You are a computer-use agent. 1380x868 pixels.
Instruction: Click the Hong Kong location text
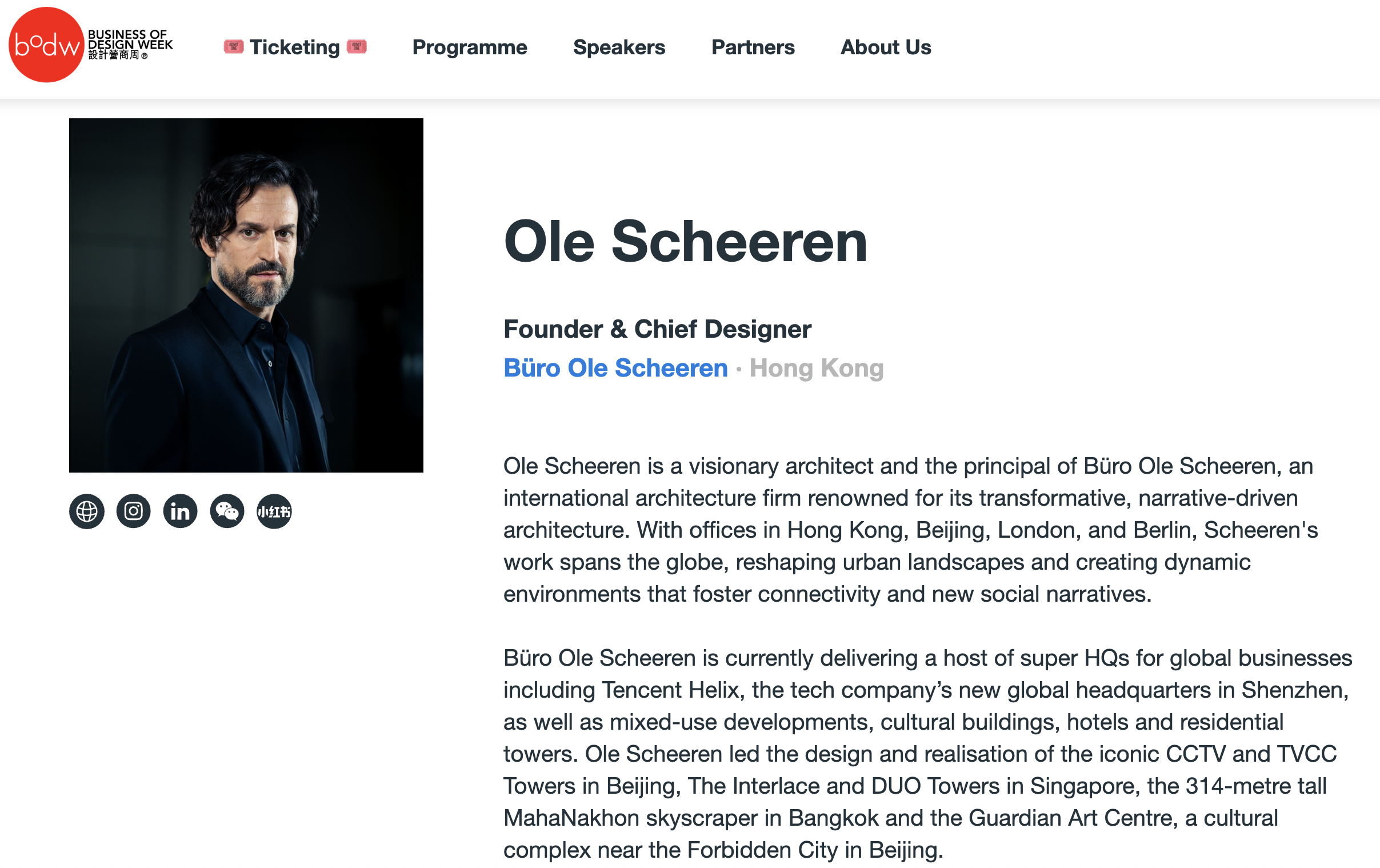816,368
